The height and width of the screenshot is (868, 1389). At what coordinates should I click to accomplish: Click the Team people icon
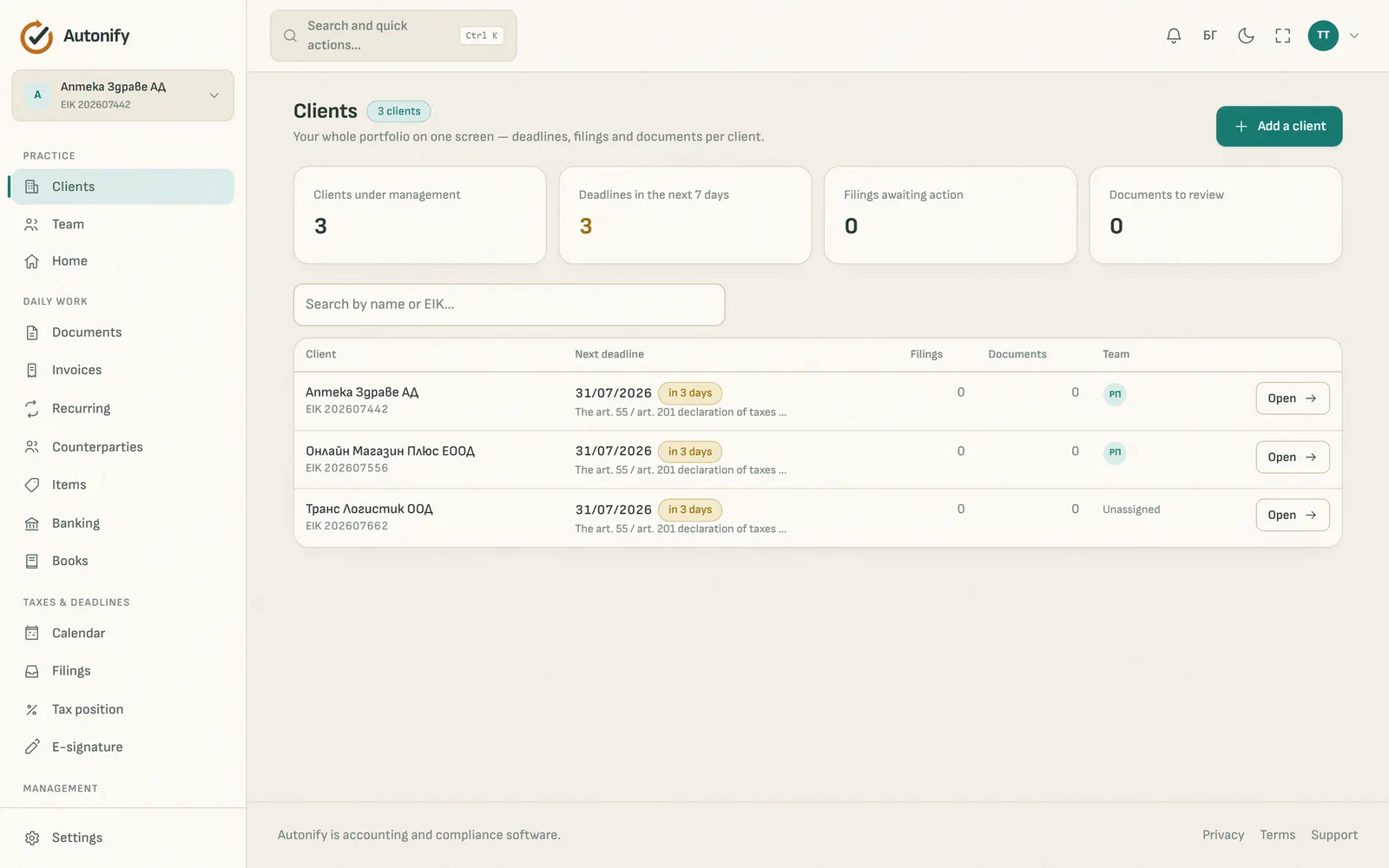[32, 224]
